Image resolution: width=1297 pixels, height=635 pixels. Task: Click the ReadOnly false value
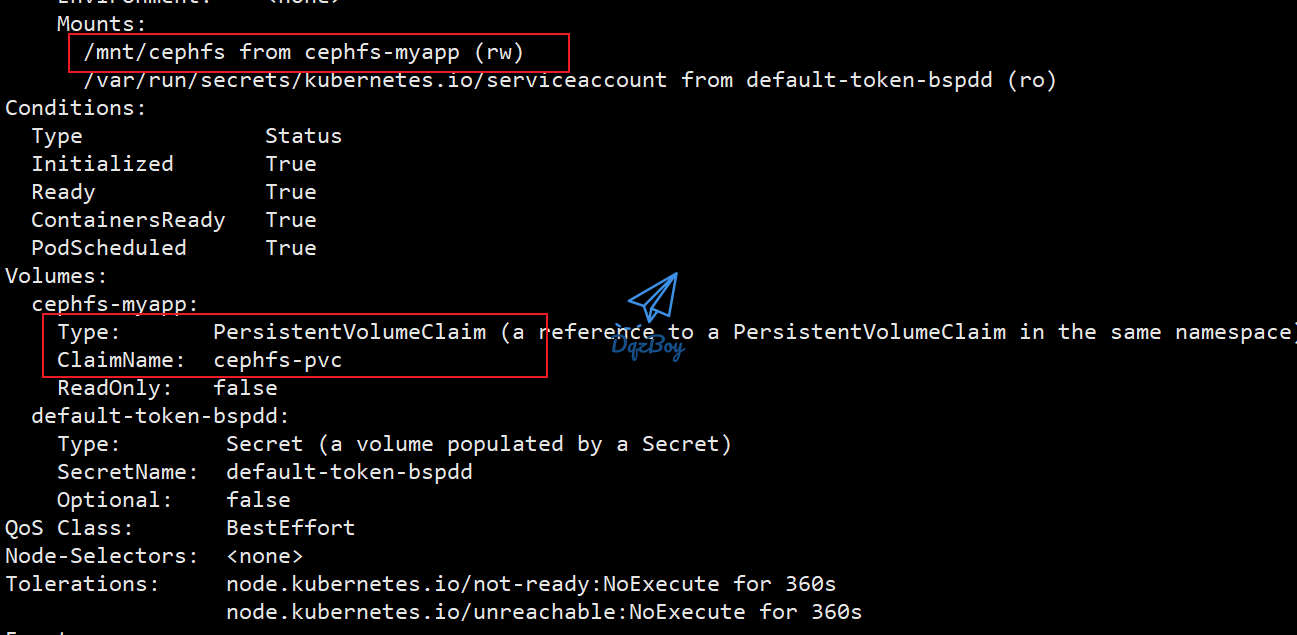pos(245,388)
